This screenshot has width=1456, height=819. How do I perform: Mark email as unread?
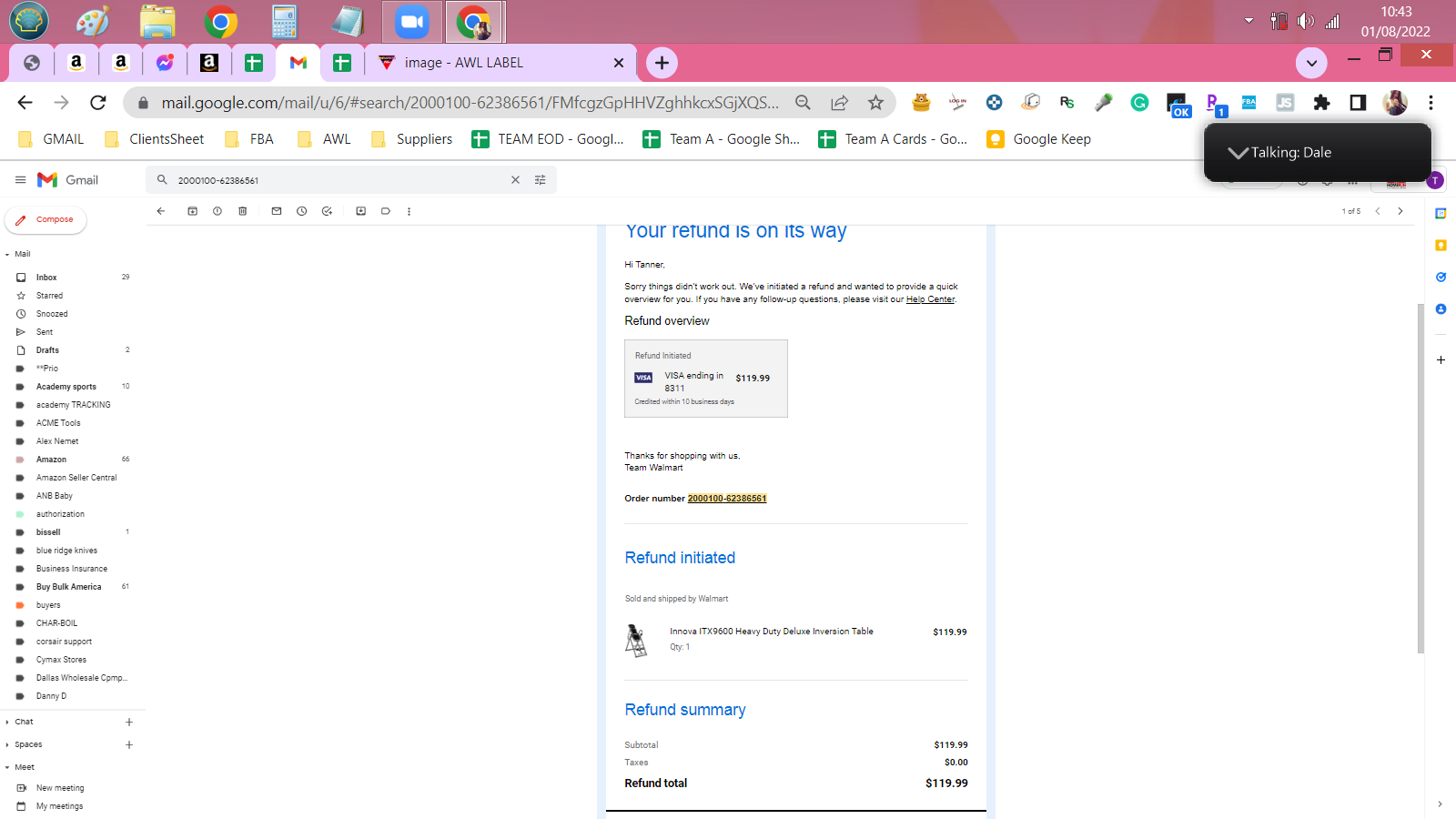pos(277,211)
